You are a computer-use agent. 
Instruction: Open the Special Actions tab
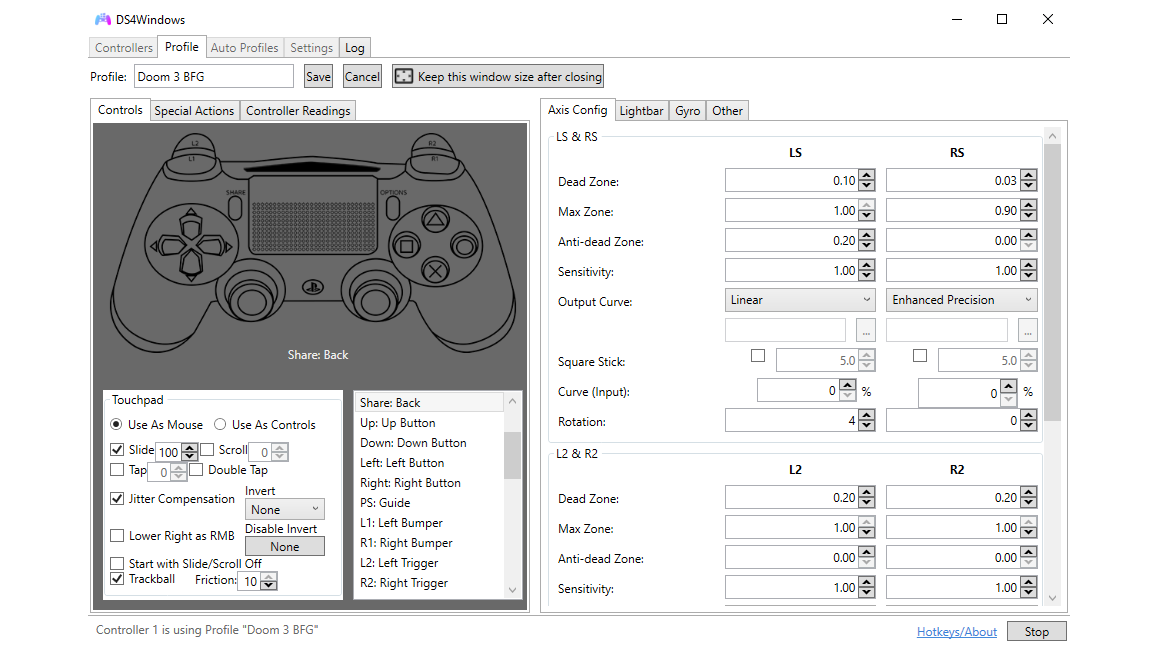[194, 111]
